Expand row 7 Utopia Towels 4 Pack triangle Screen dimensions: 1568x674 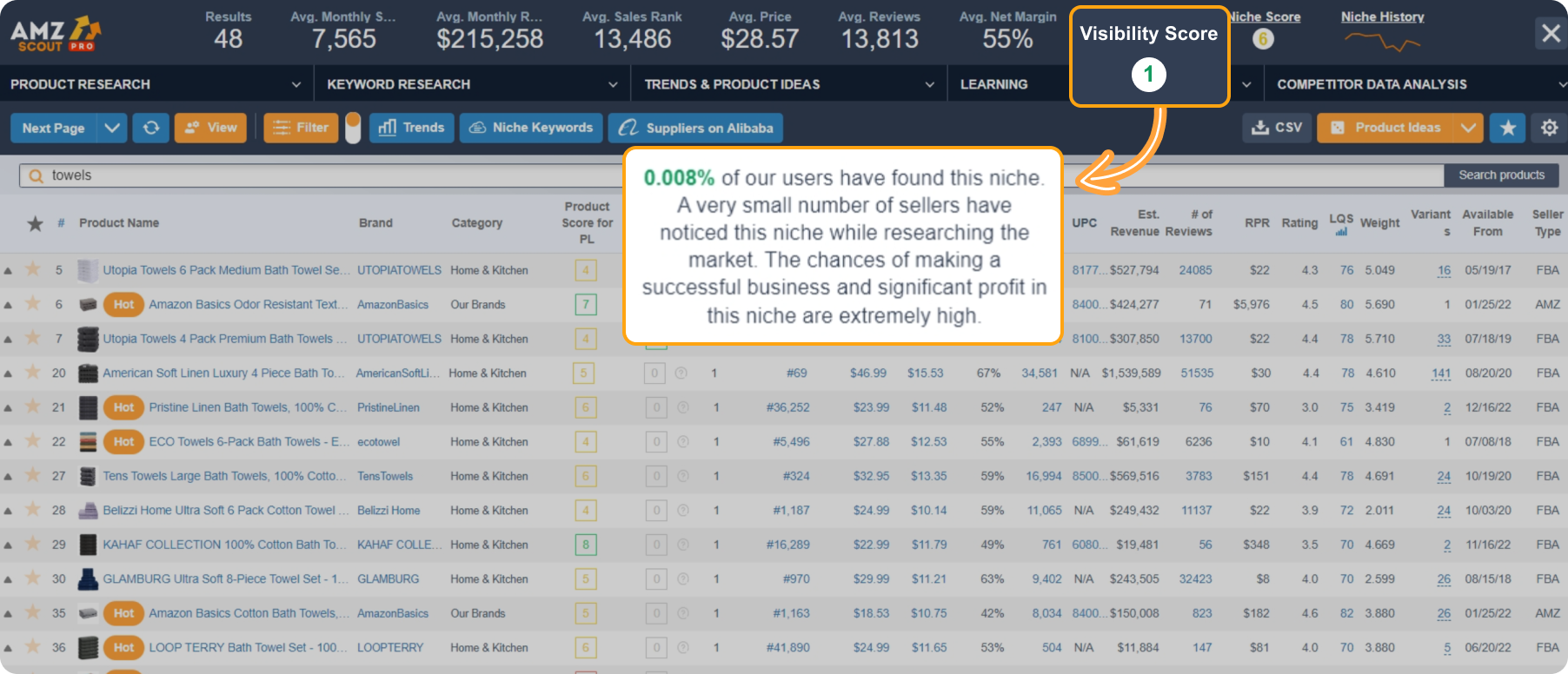tap(8, 340)
